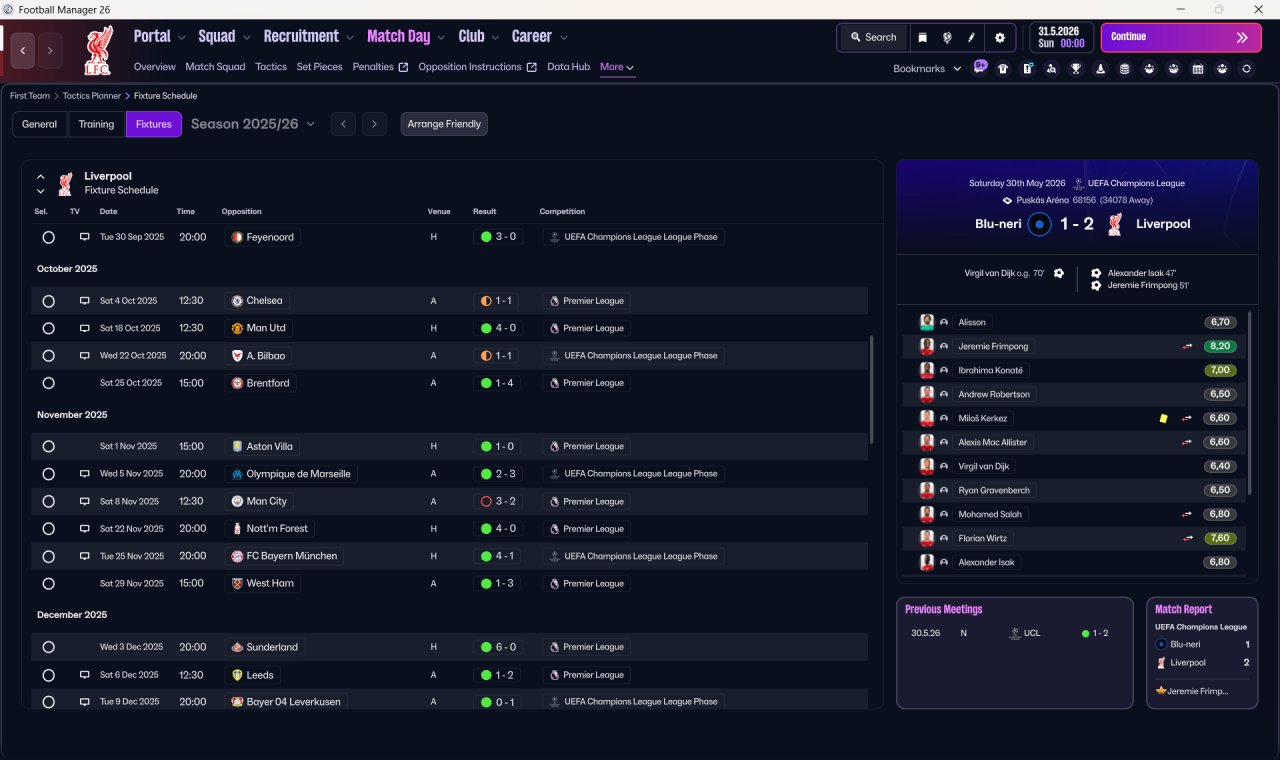
Task: Click the report icon in bookmarks bar
Action: [1027, 69]
